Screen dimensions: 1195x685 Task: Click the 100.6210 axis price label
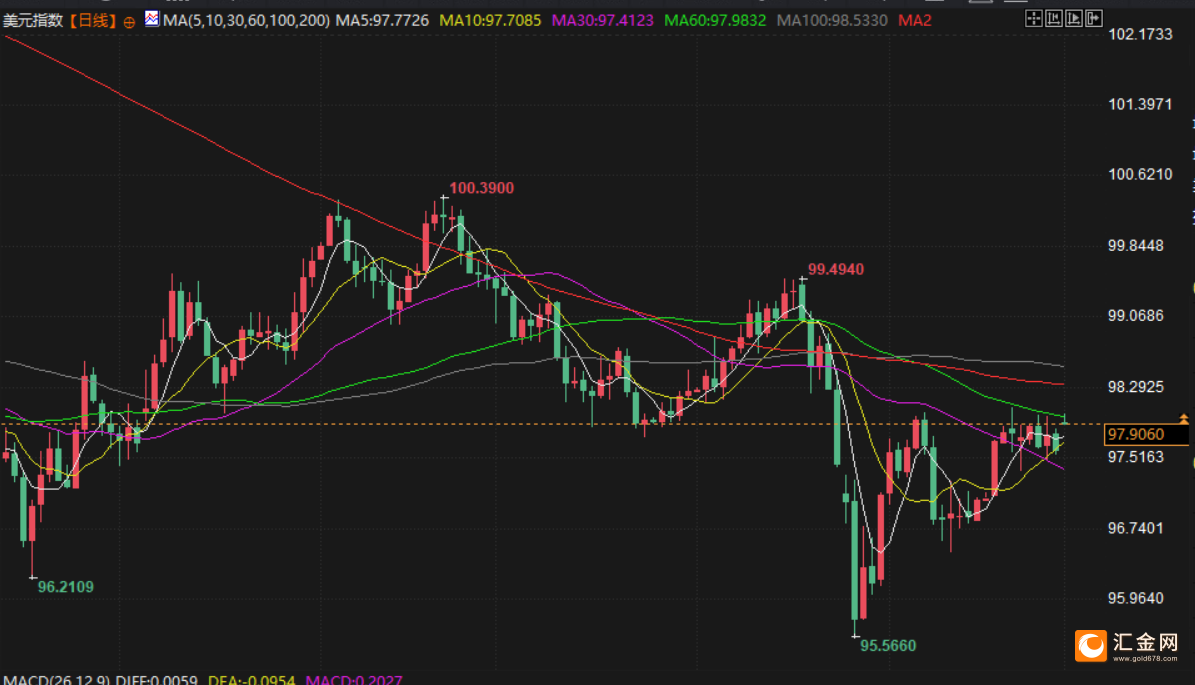pyautogui.click(x=1140, y=174)
